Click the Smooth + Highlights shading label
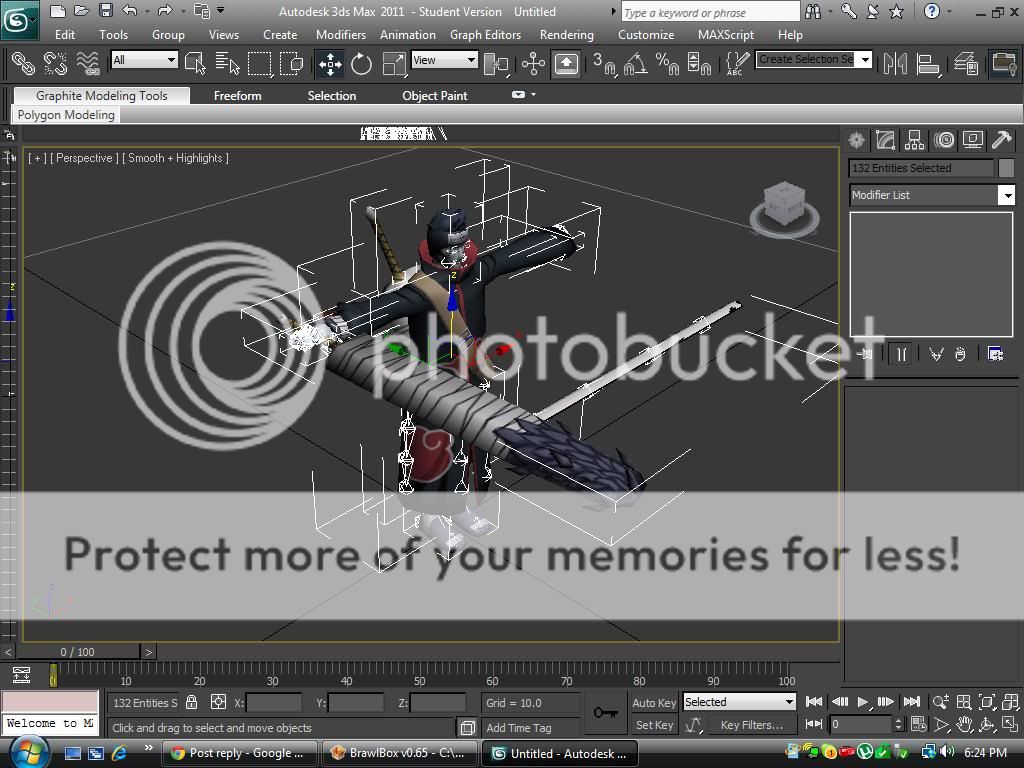This screenshot has width=1024, height=768. point(175,158)
